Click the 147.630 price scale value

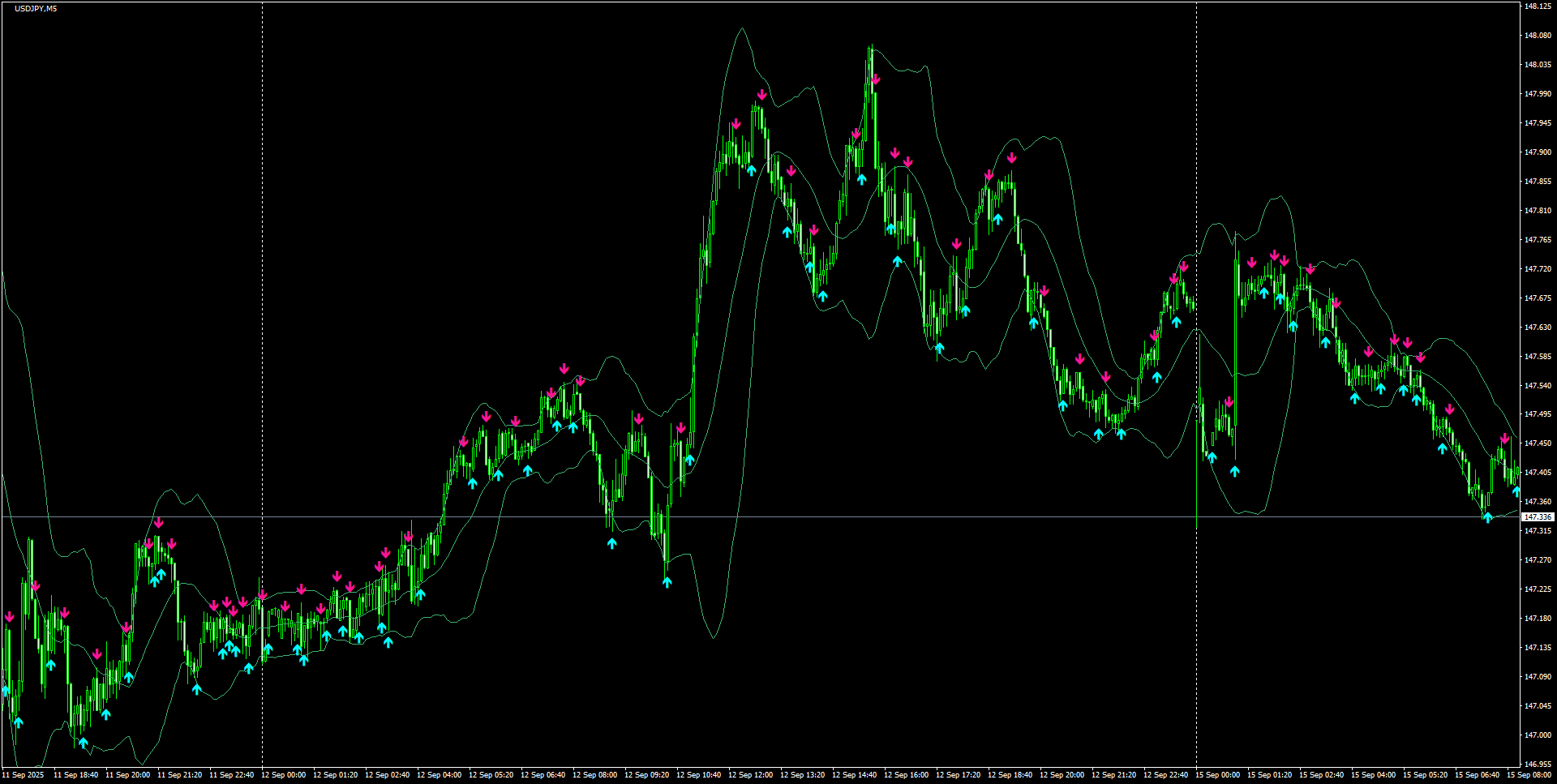coord(1538,328)
